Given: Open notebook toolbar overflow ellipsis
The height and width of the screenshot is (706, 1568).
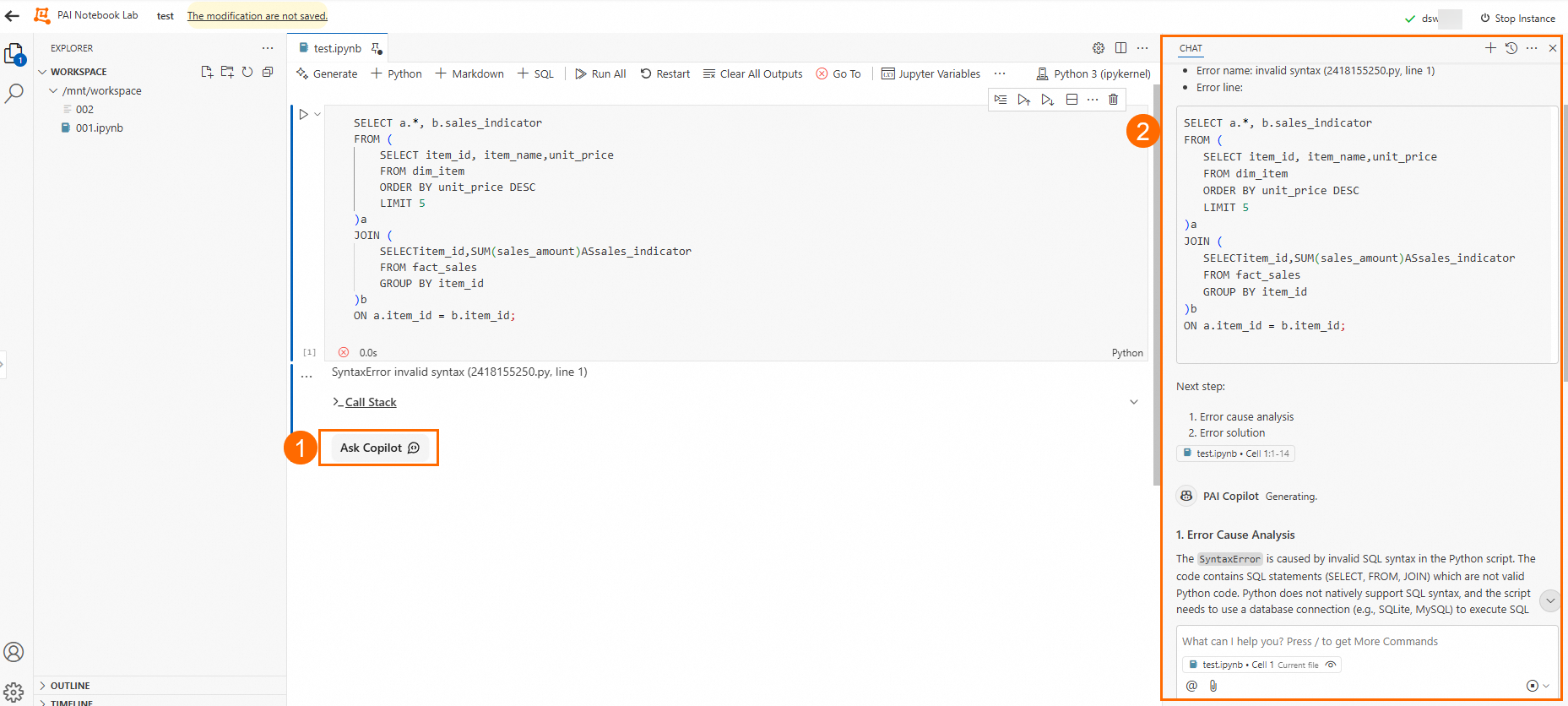Looking at the screenshot, I should [1000, 73].
